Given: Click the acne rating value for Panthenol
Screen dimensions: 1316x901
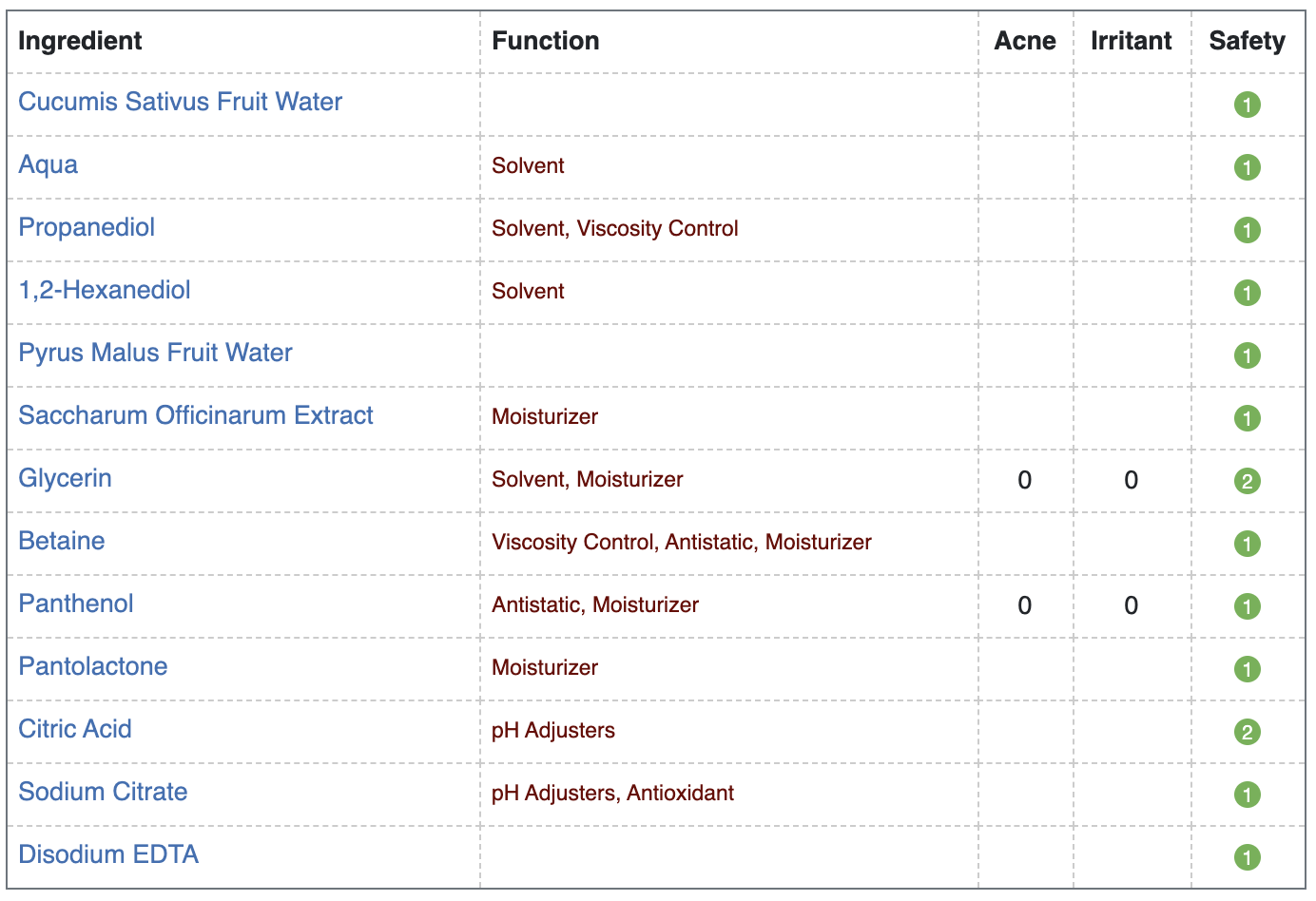Looking at the screenshot, I should [x=1024, y=605].
